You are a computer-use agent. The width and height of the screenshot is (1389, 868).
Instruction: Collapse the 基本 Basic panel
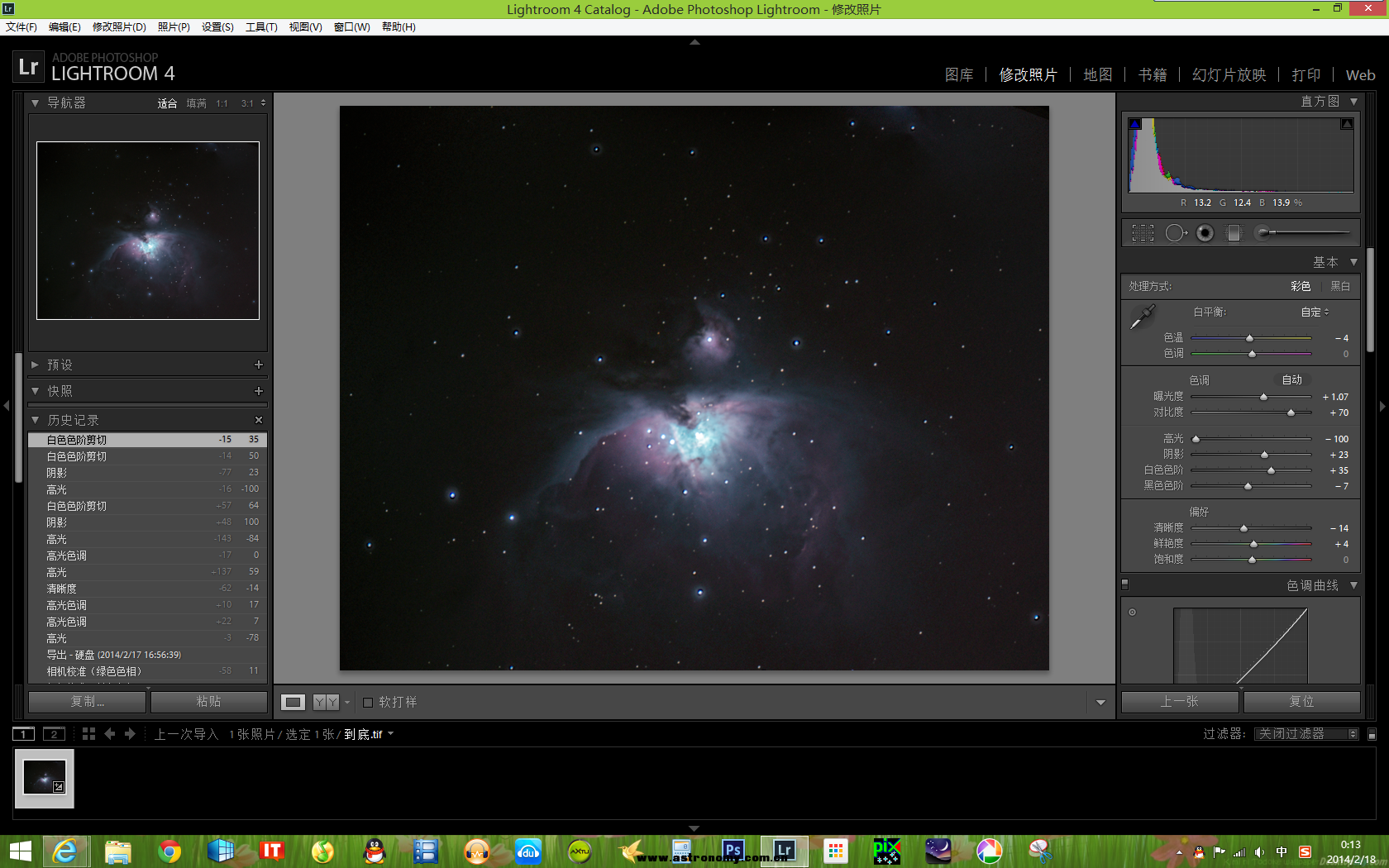(x=1353, y=262)
